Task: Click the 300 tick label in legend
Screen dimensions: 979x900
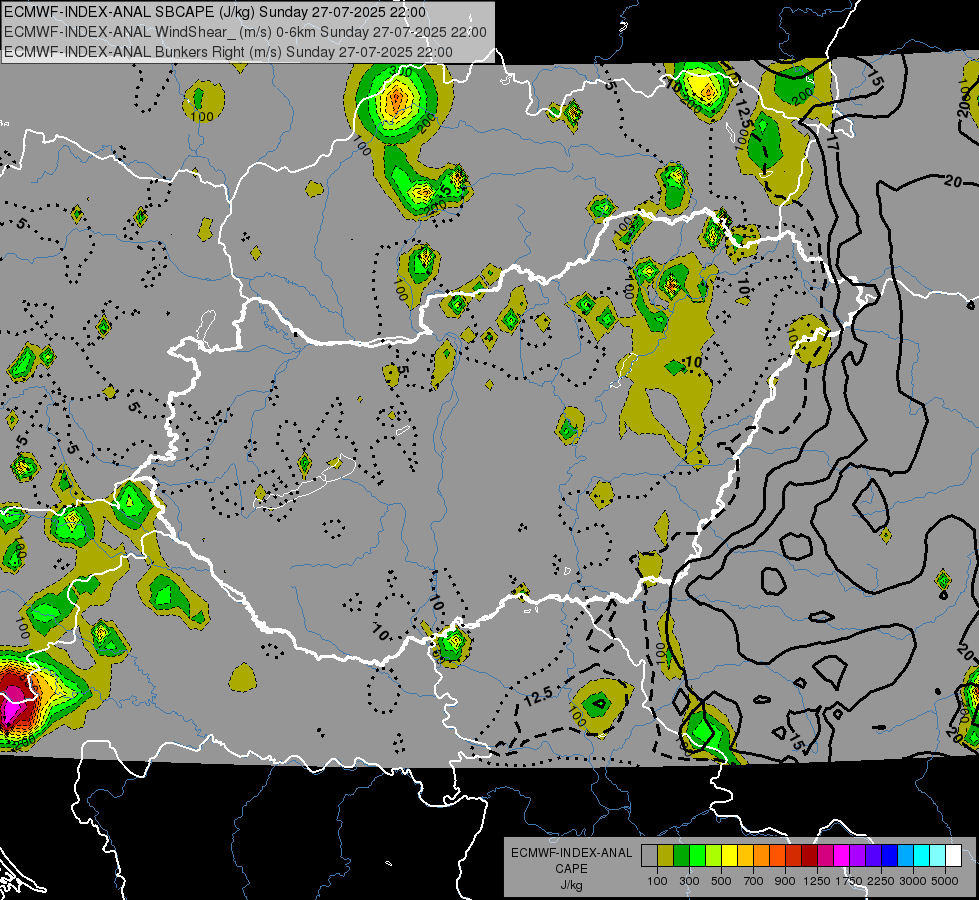Action: point(689,881)
